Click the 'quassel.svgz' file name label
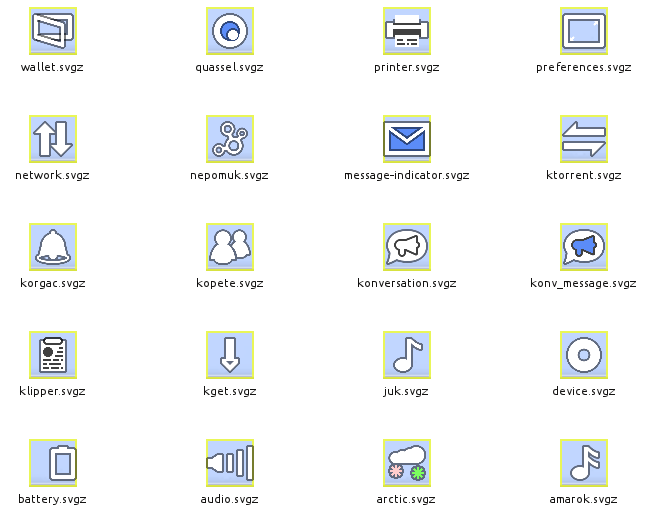 click(x=230, y=68)
